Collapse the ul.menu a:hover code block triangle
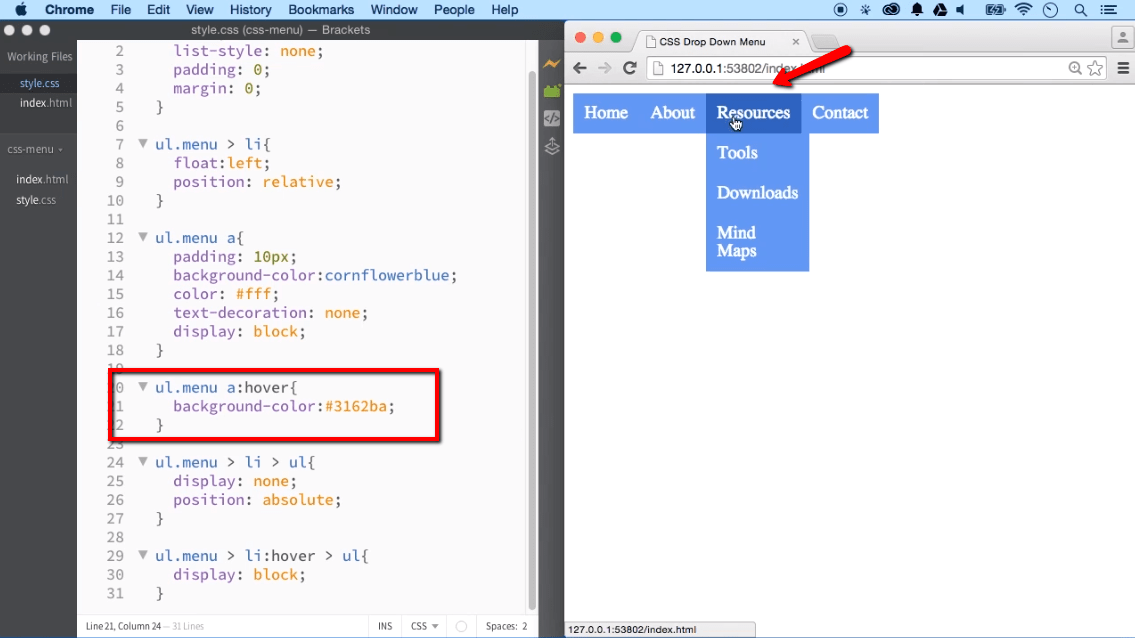Viewport: 1135px width, 638px height. [x=143, y=387]
